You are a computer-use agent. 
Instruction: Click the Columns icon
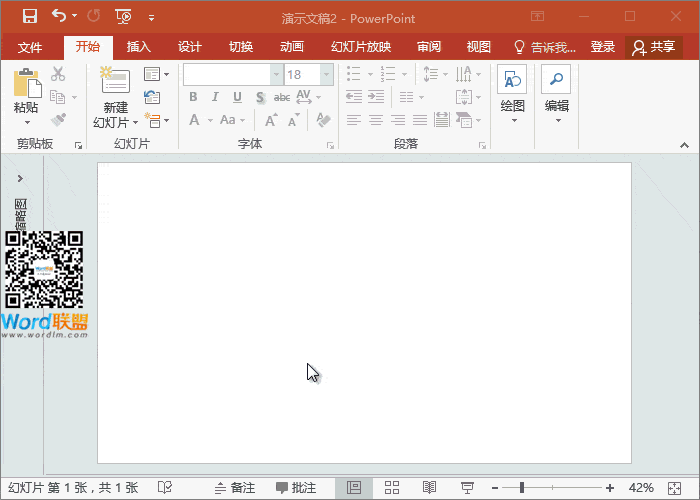(406, 97)
